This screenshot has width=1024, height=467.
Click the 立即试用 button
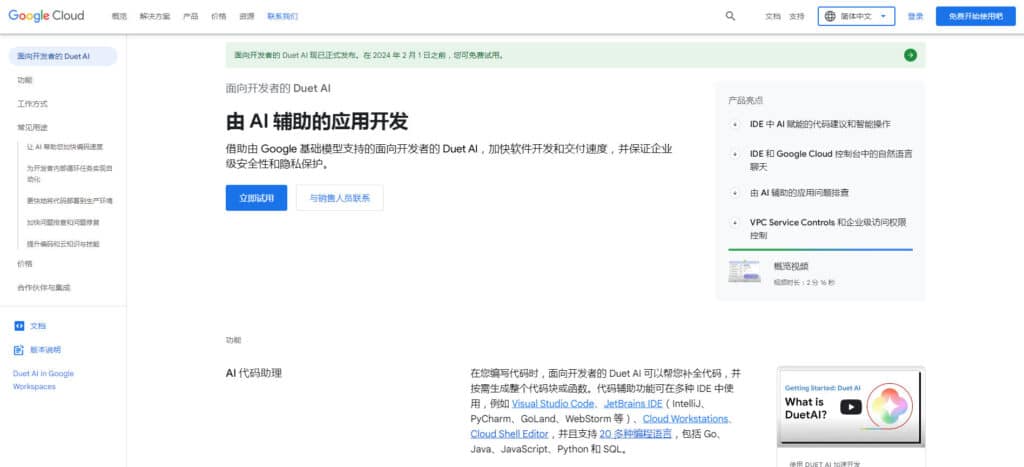256,198
